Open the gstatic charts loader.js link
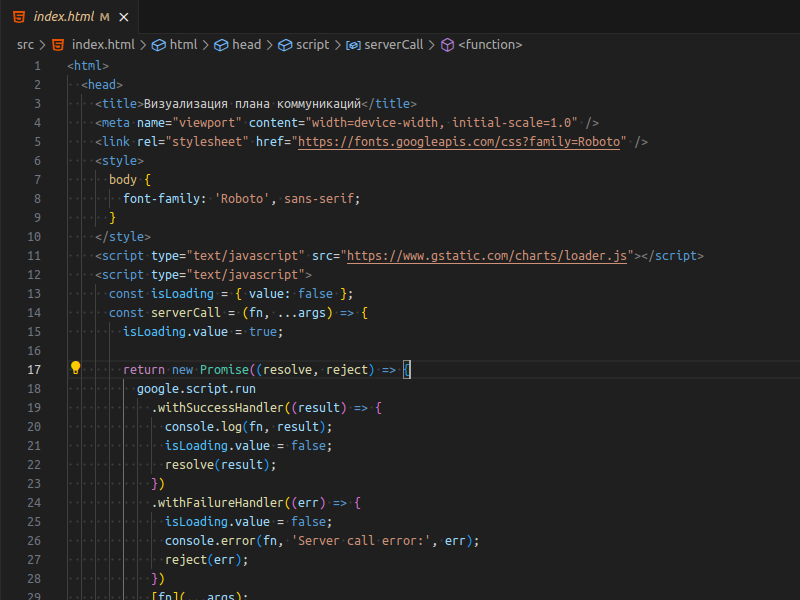The image size is (800, 600). [x=487, y=256]
